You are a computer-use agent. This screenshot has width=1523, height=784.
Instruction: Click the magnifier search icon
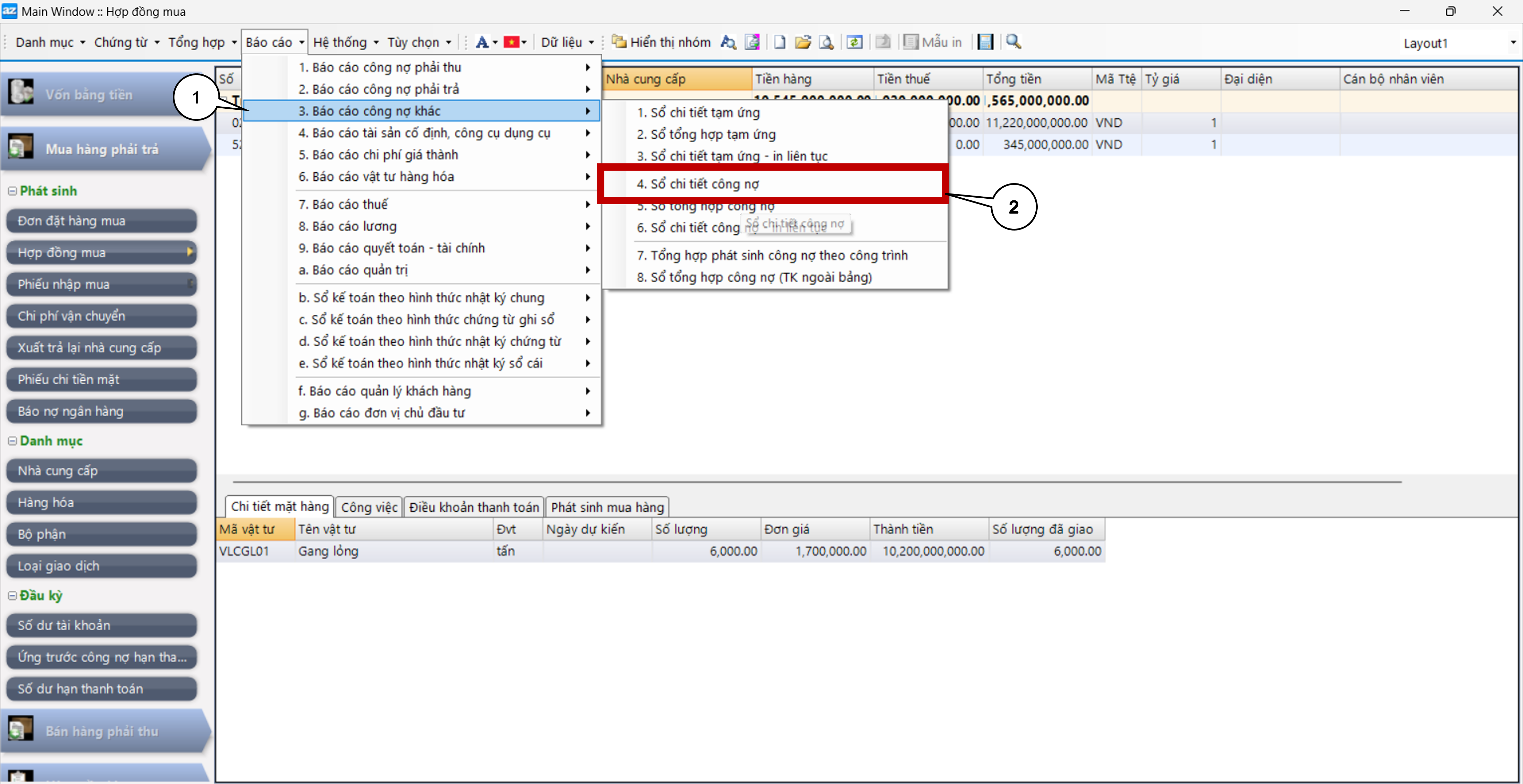[x=1013, y=42]
